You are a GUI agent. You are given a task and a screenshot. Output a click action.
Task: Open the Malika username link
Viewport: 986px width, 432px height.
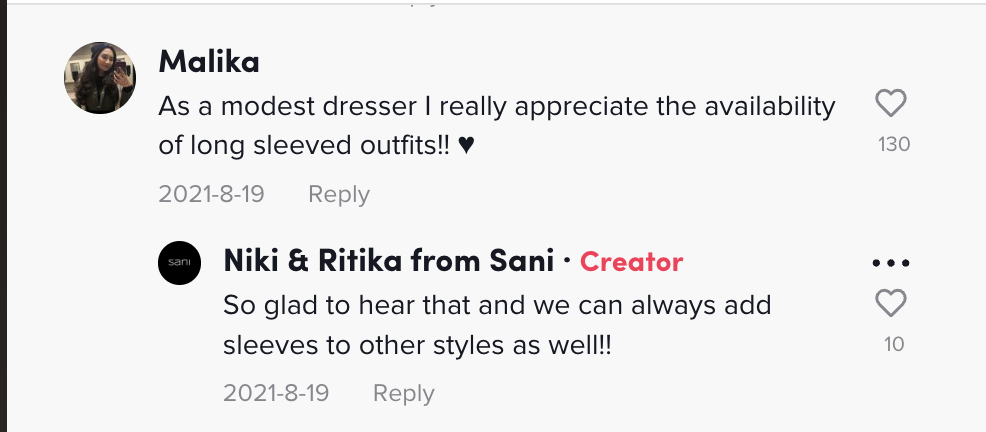209,62
